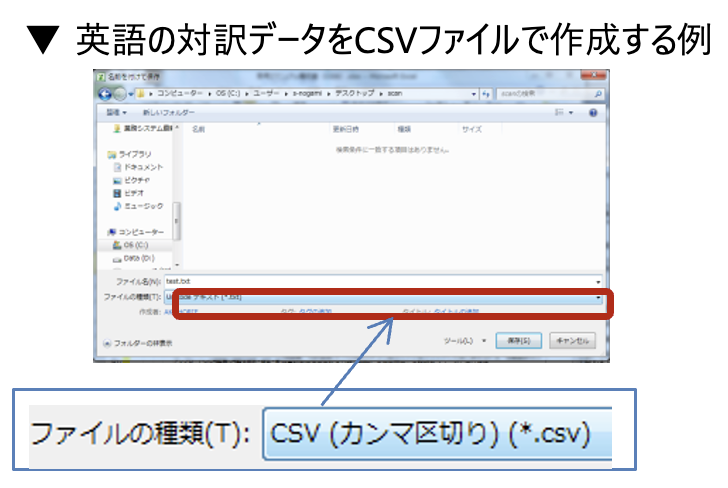728x488 pixels.
Task: Click the ビデオ film icon
Action: [117, 193]
